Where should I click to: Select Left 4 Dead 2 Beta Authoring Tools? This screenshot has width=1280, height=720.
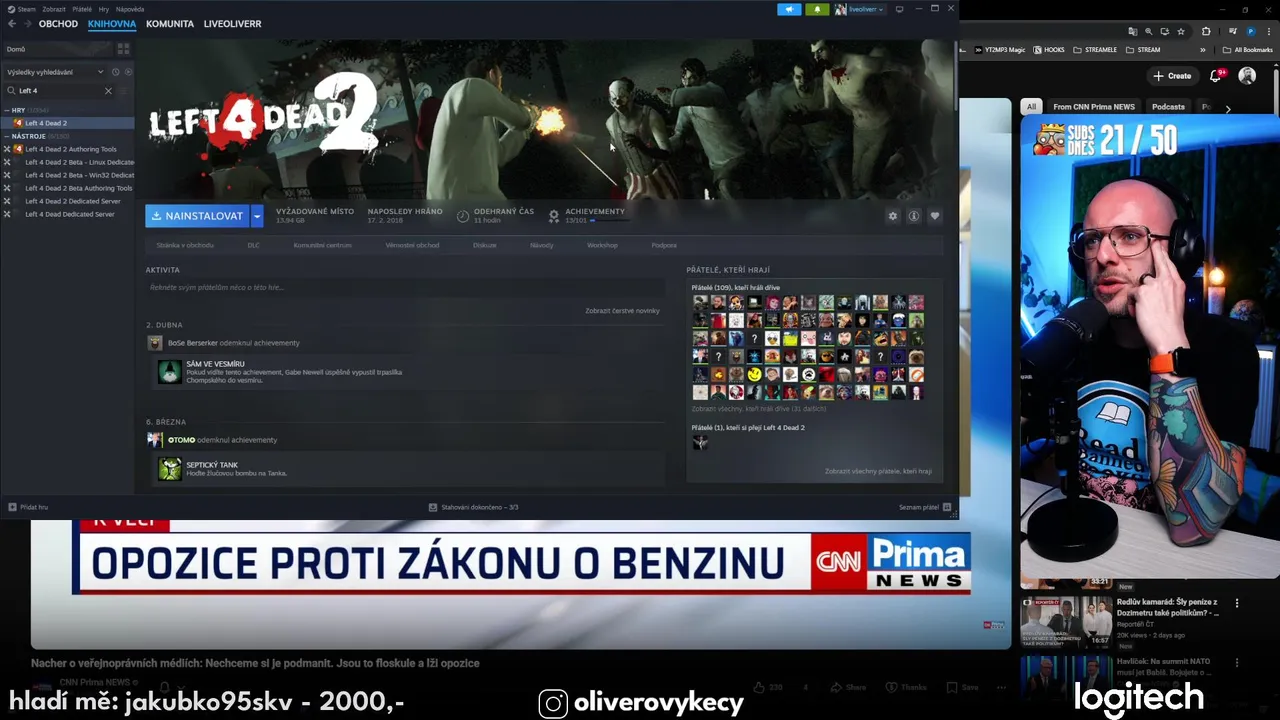67,188
